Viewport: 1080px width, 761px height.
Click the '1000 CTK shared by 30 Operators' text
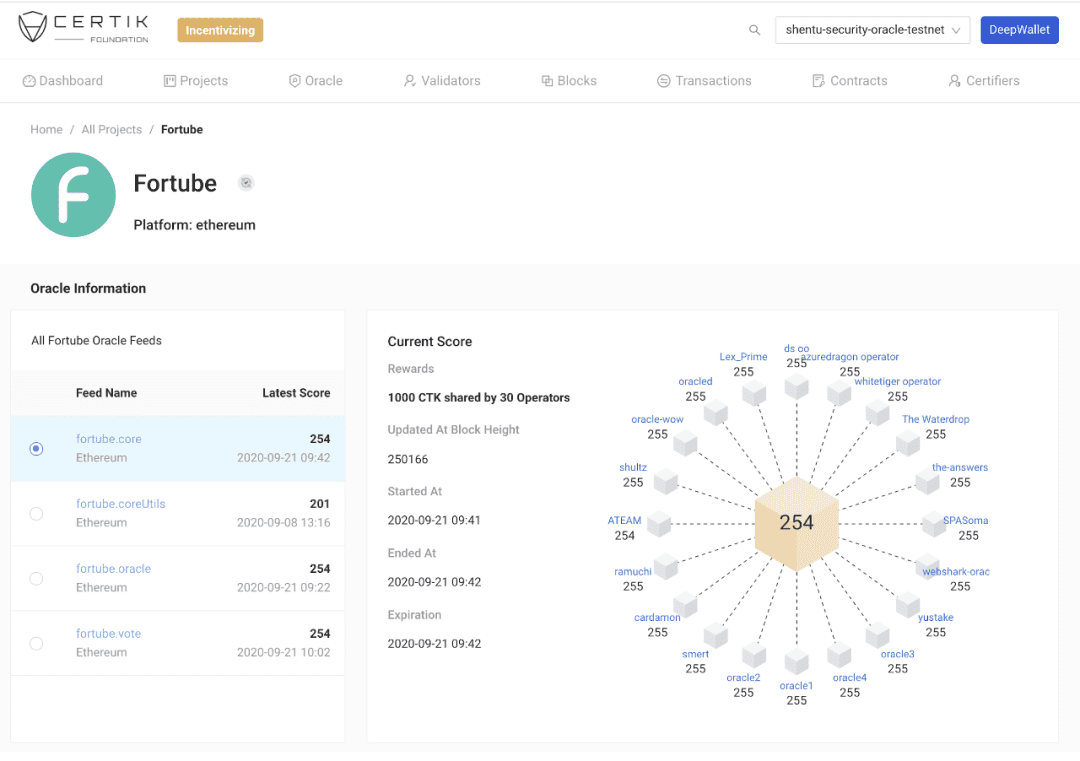(x=479, y=397)
